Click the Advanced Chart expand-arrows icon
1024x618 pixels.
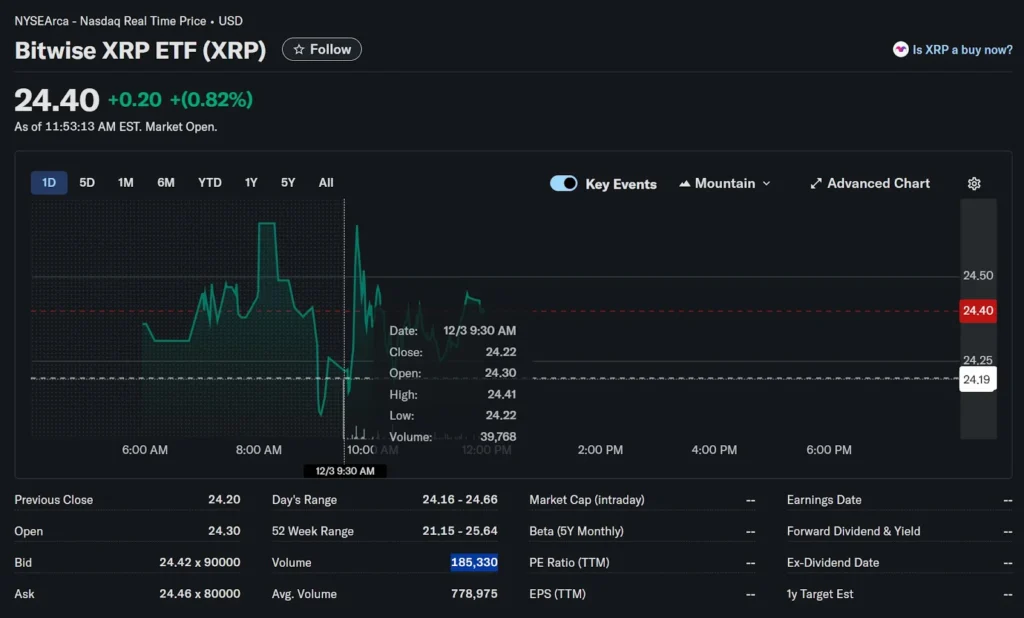click(815, 183)
